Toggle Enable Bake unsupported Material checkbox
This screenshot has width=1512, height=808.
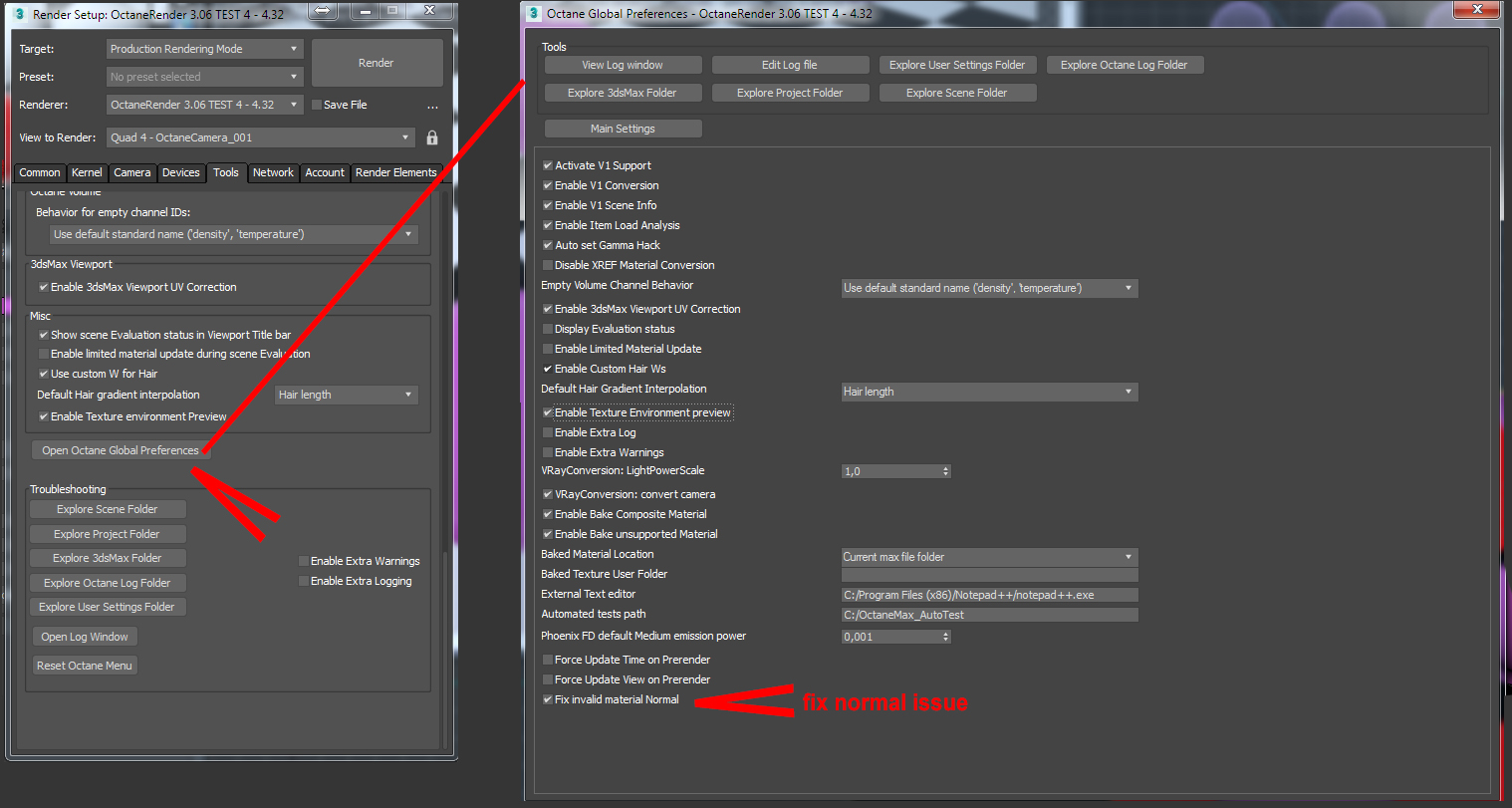(x=548, y=534)
